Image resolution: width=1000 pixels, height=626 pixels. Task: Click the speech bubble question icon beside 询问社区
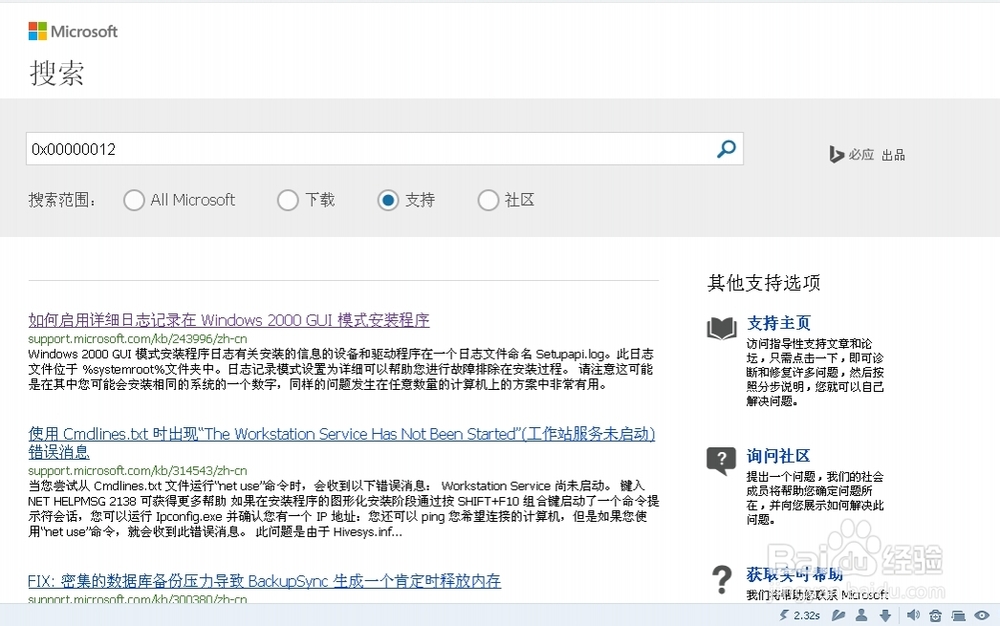tap(721, 460)
